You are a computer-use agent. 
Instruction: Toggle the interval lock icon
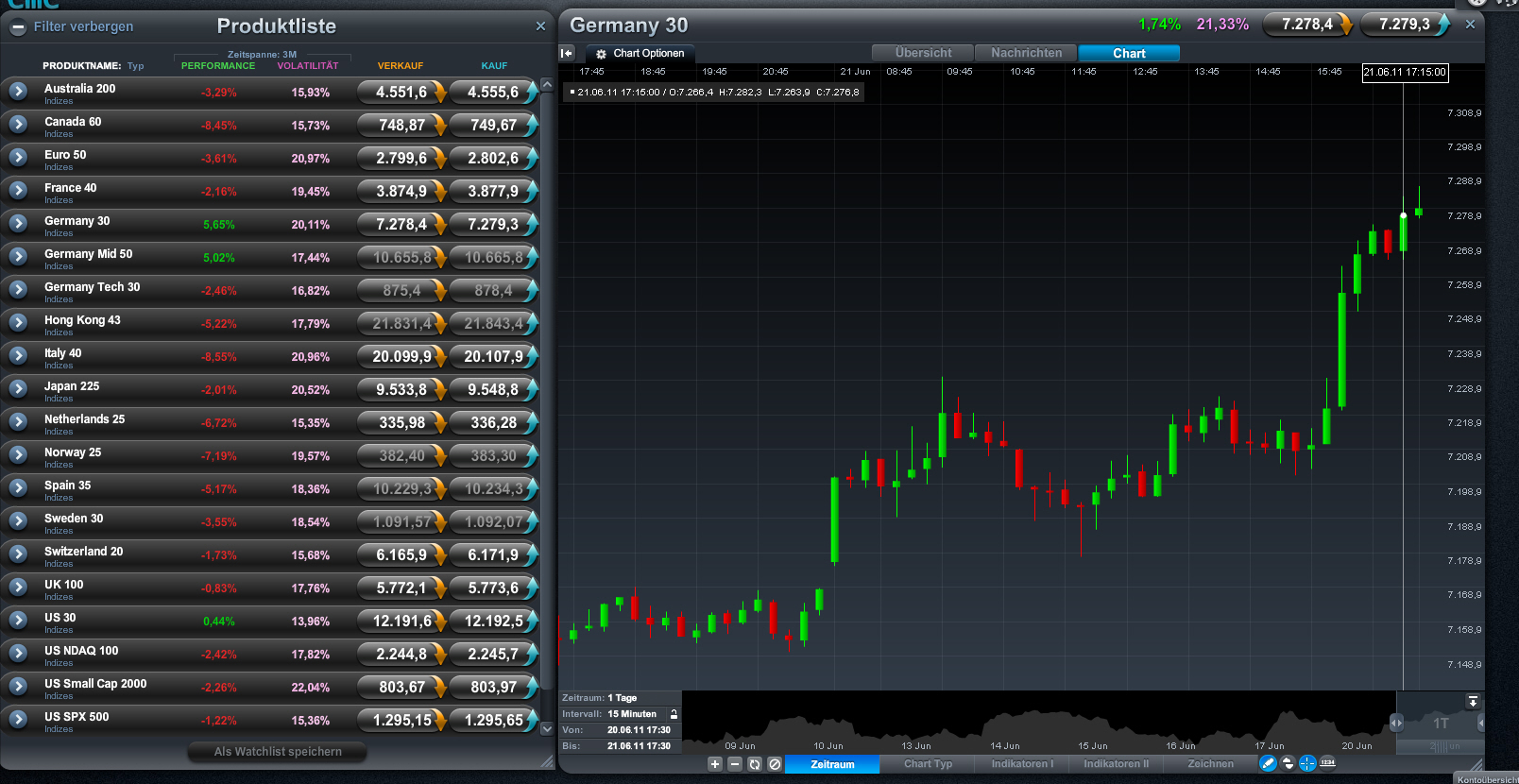pyautogui.click(x=674, y=714)
